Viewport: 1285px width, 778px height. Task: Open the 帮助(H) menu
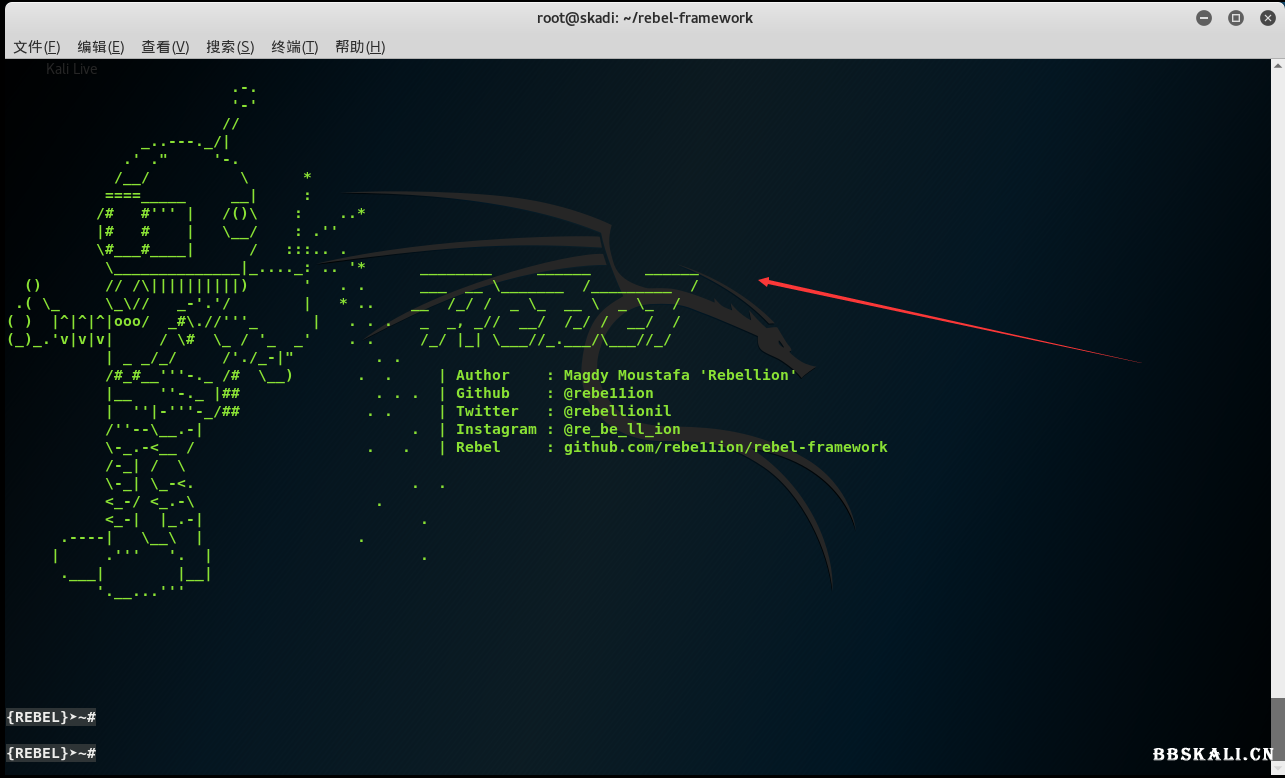click(x=360, y=47)
